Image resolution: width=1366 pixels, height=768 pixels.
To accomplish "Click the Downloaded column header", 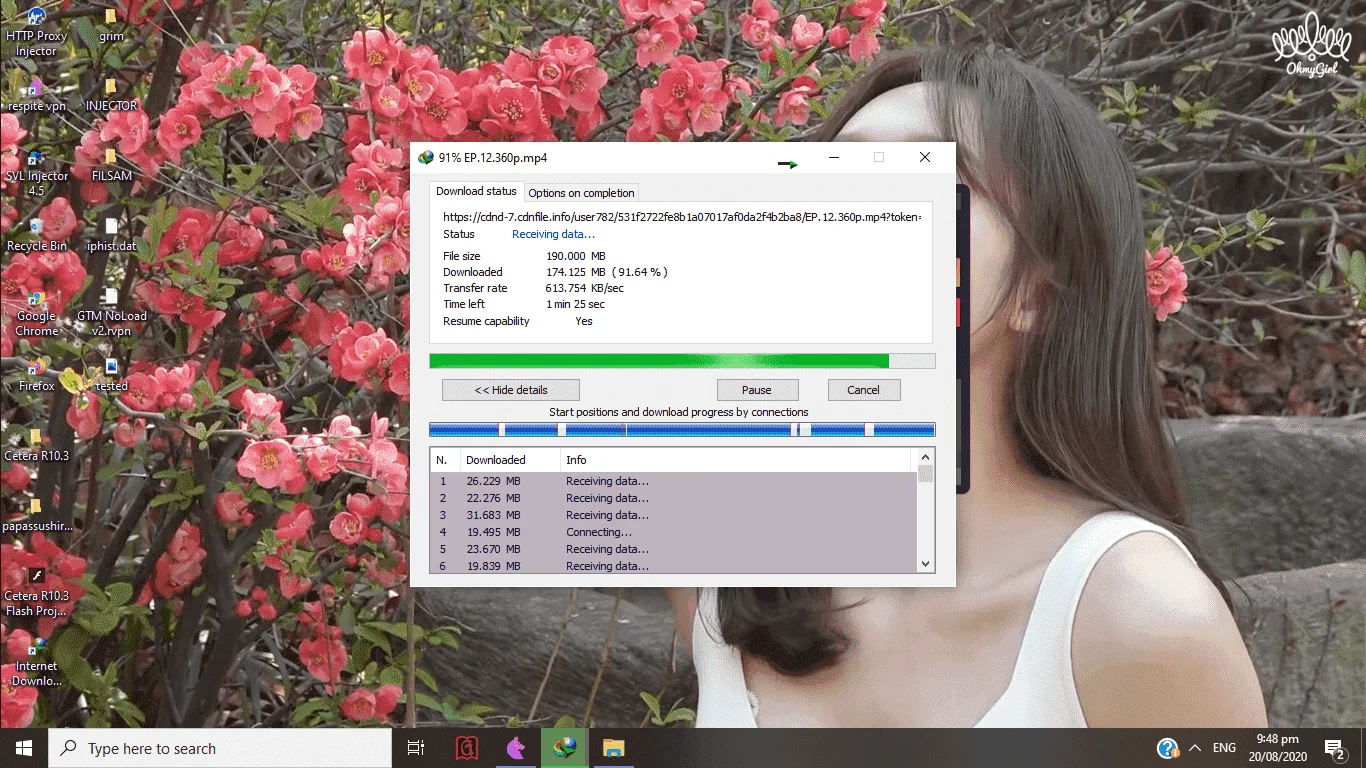I will [x=508, y=460].
